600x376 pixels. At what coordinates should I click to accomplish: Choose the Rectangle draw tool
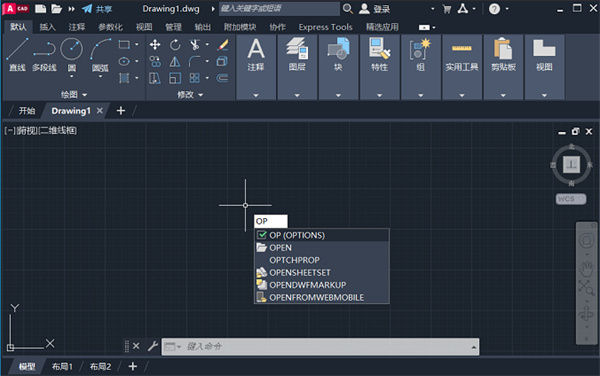(x=124, y=45)
